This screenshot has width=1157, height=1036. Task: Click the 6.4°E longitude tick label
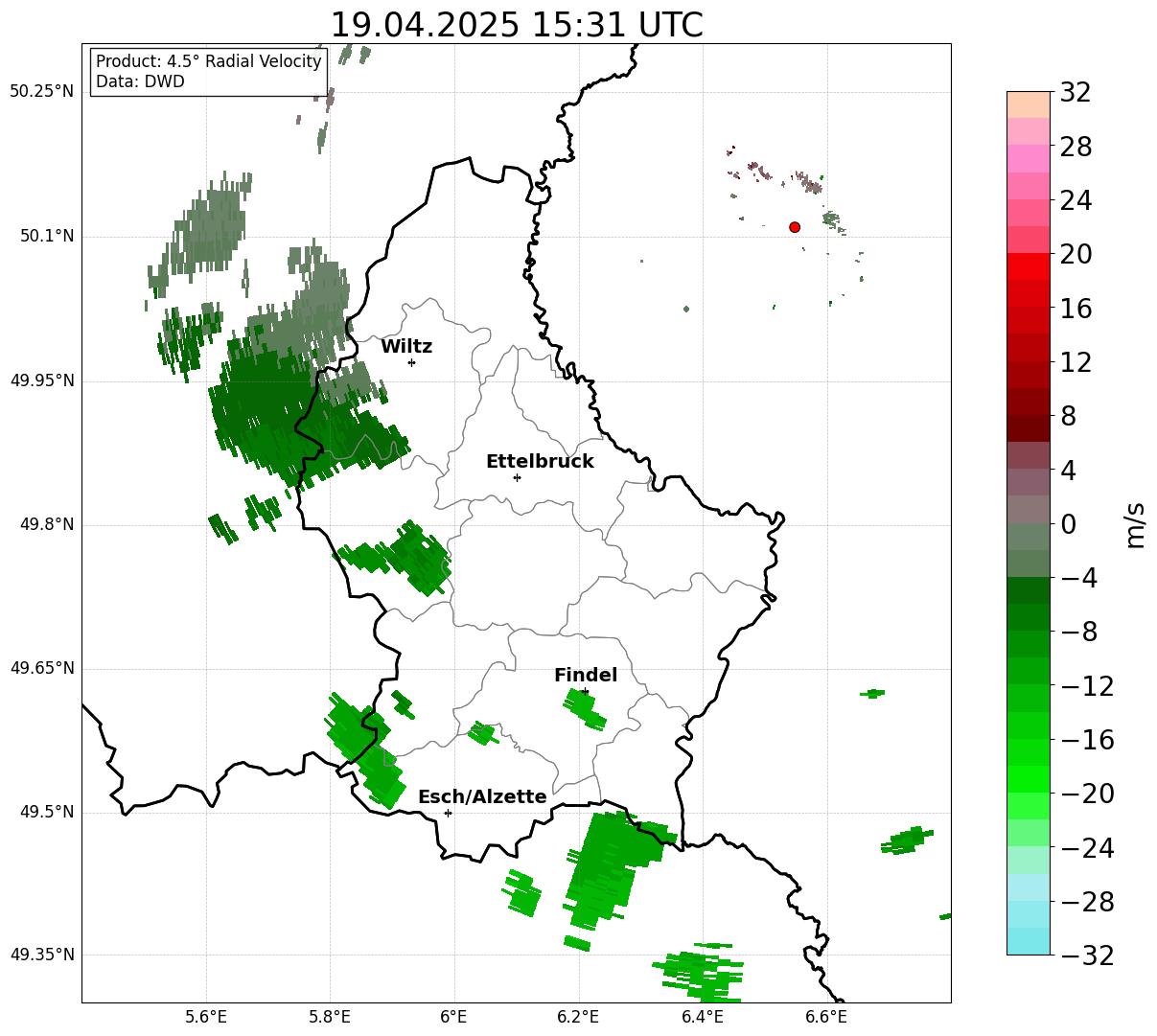point(703,1017)
